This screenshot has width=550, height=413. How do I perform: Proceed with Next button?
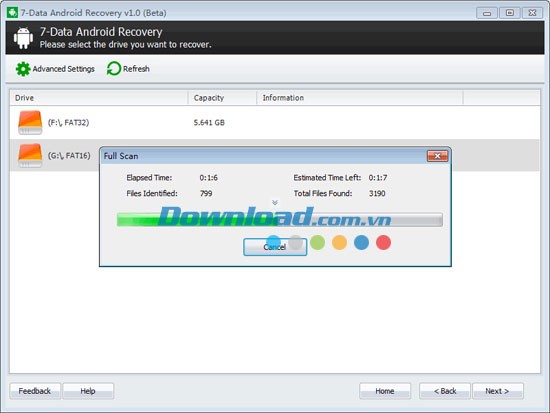click(498, 391)
